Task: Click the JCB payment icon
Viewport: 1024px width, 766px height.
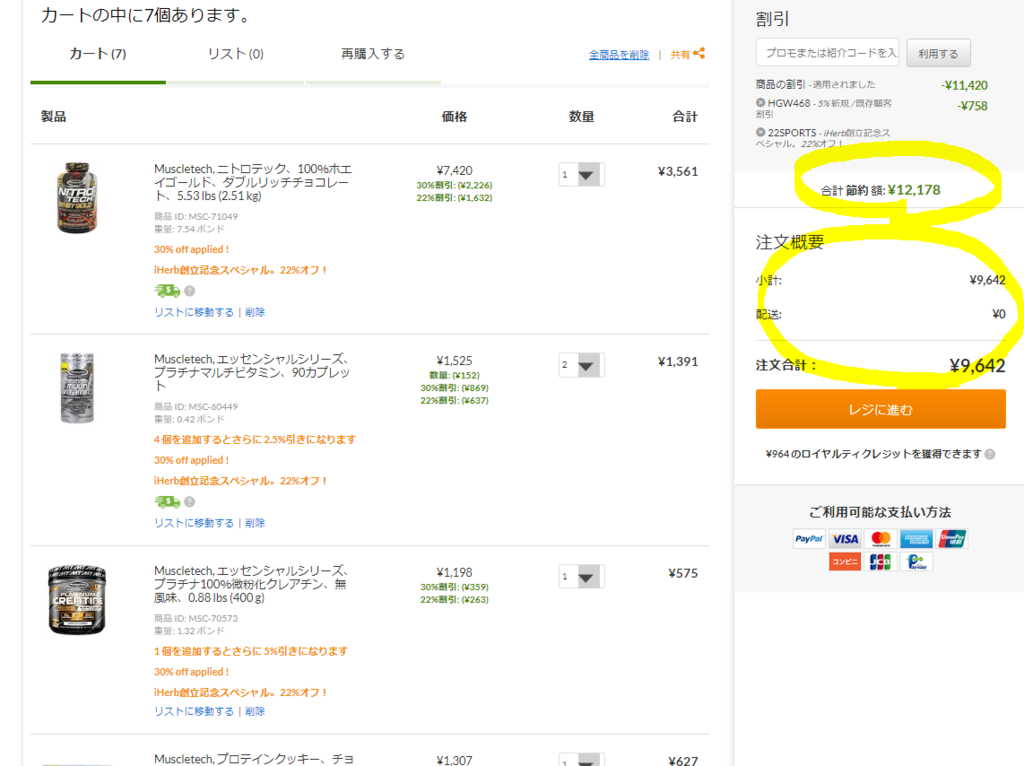Action: point(880,562)
